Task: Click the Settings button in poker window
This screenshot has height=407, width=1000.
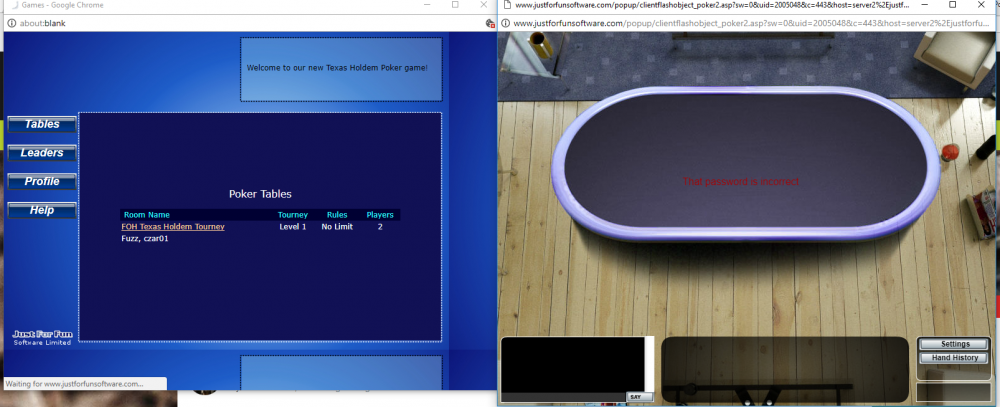Action: (955, 344)
